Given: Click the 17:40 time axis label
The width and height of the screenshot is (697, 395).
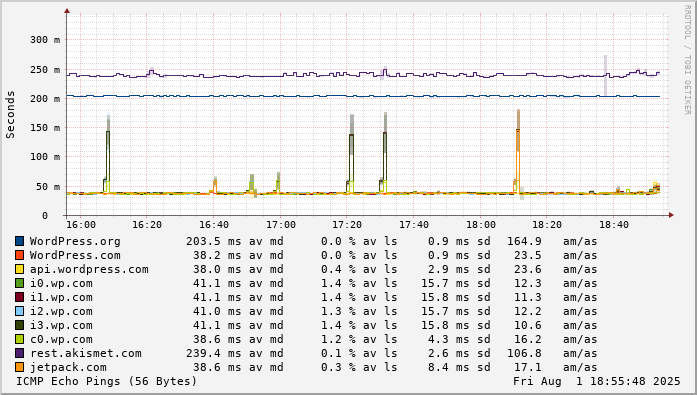Looking at the screenshot, I should 414,225.
